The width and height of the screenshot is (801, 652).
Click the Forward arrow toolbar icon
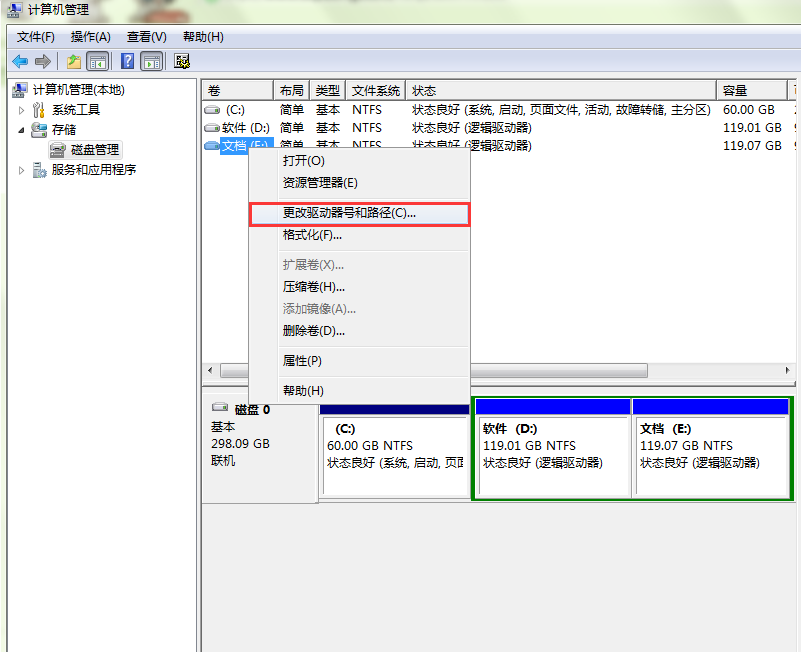42,61
